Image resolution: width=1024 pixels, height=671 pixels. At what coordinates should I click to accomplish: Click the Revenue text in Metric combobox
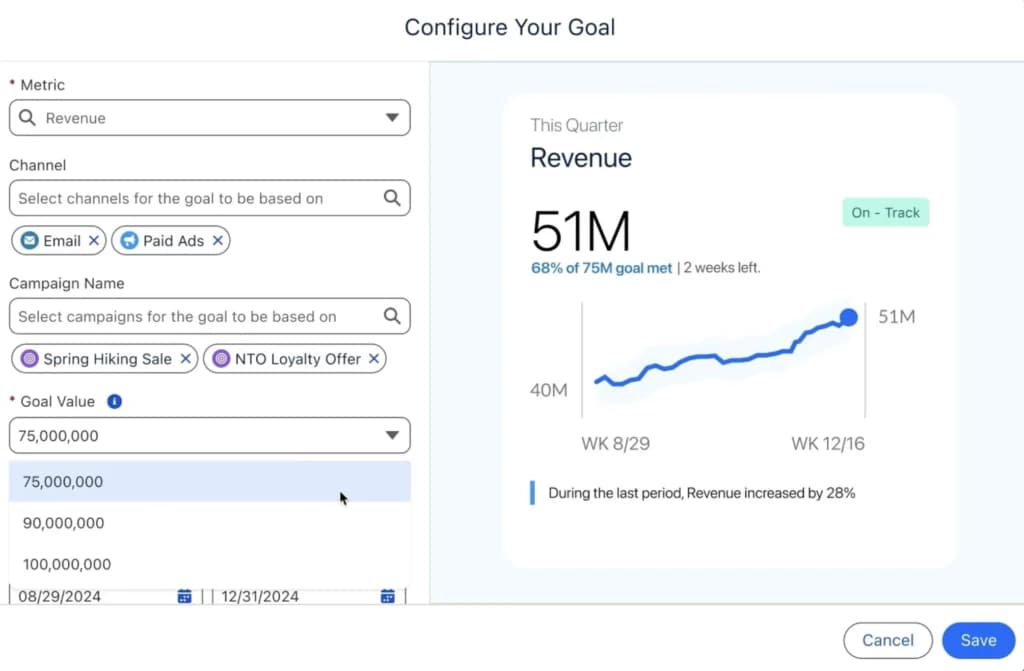76,118
